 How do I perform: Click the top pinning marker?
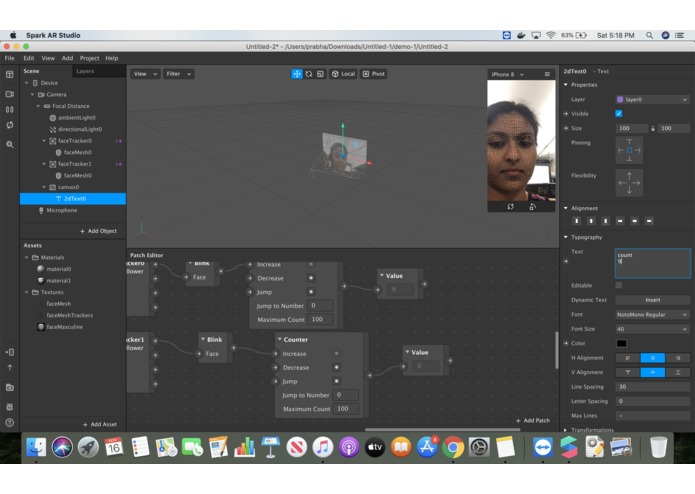coord(629,142)
